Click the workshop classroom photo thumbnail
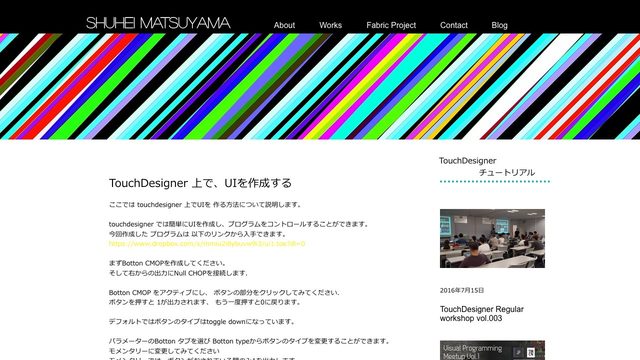 (x=492, y=238)
